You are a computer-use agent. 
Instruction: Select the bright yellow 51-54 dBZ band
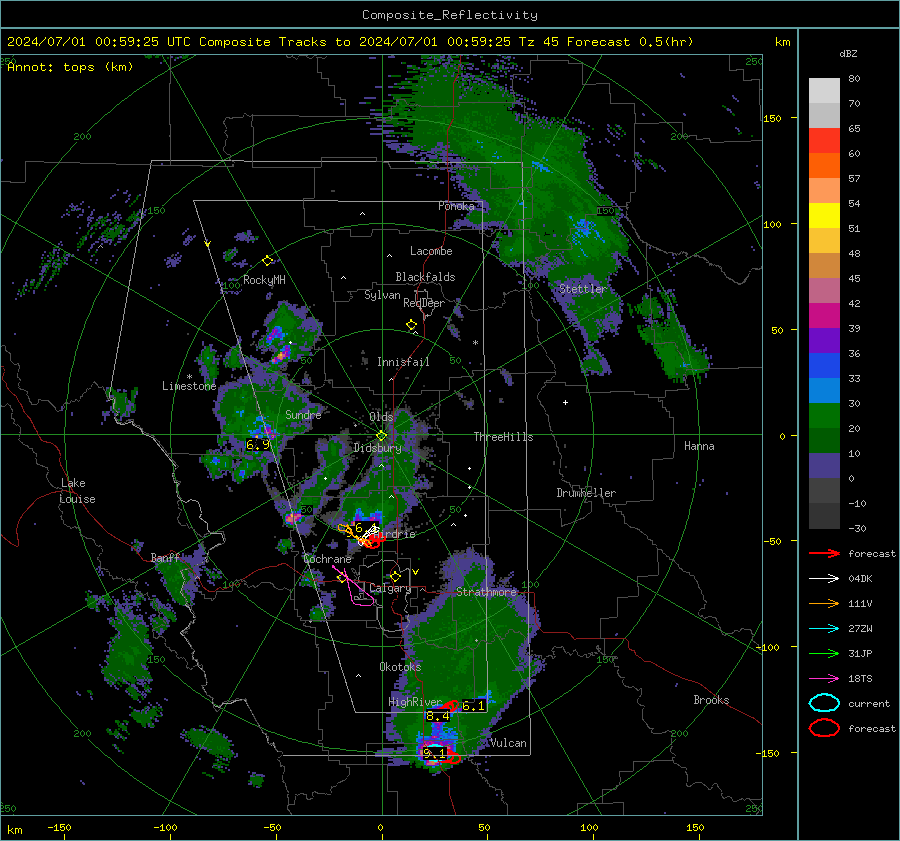click(x=824, y=216)
